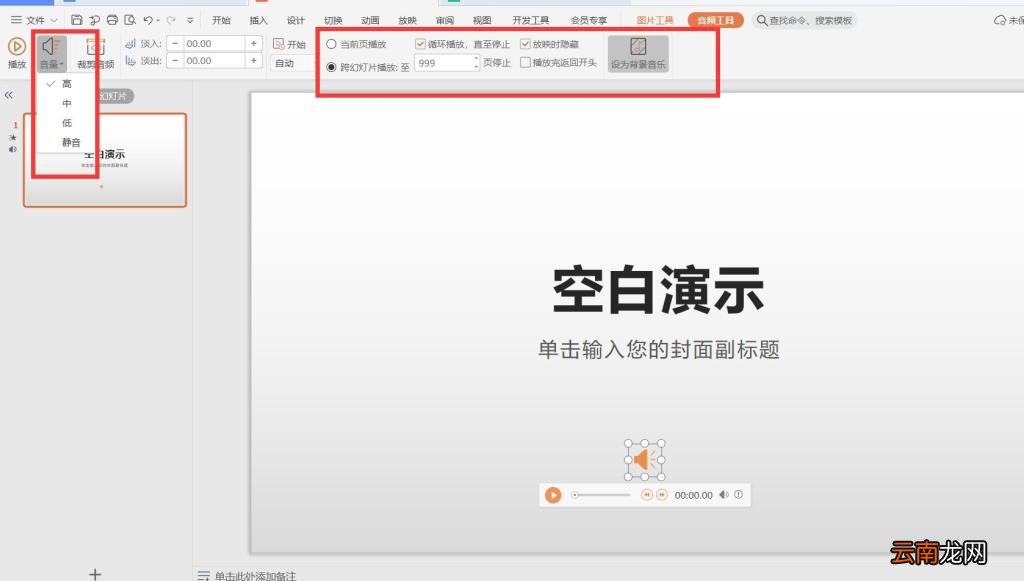Add a new slide with plus button

click(95, 574)
